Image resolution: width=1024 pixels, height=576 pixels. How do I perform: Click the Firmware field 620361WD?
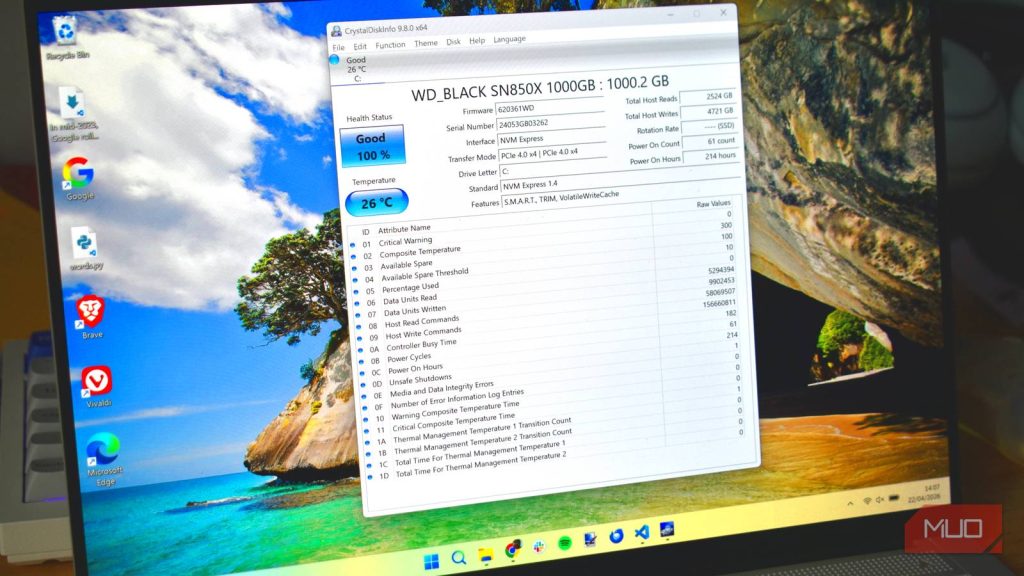click(x=549, y=106)
